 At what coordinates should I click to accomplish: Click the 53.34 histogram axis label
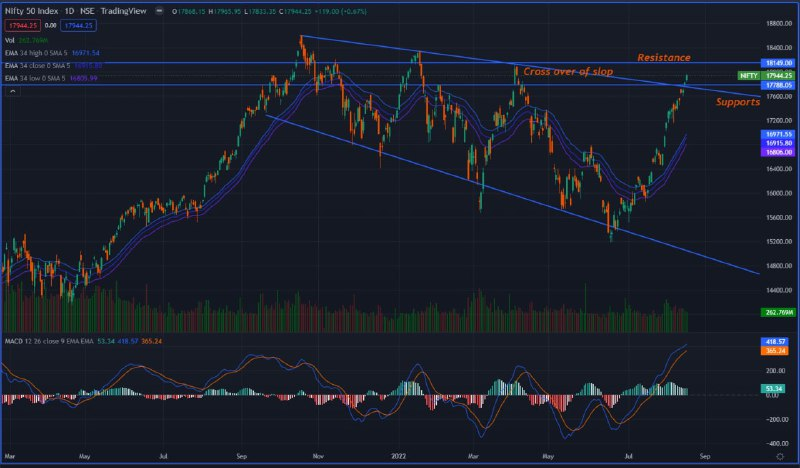point(773,389)
